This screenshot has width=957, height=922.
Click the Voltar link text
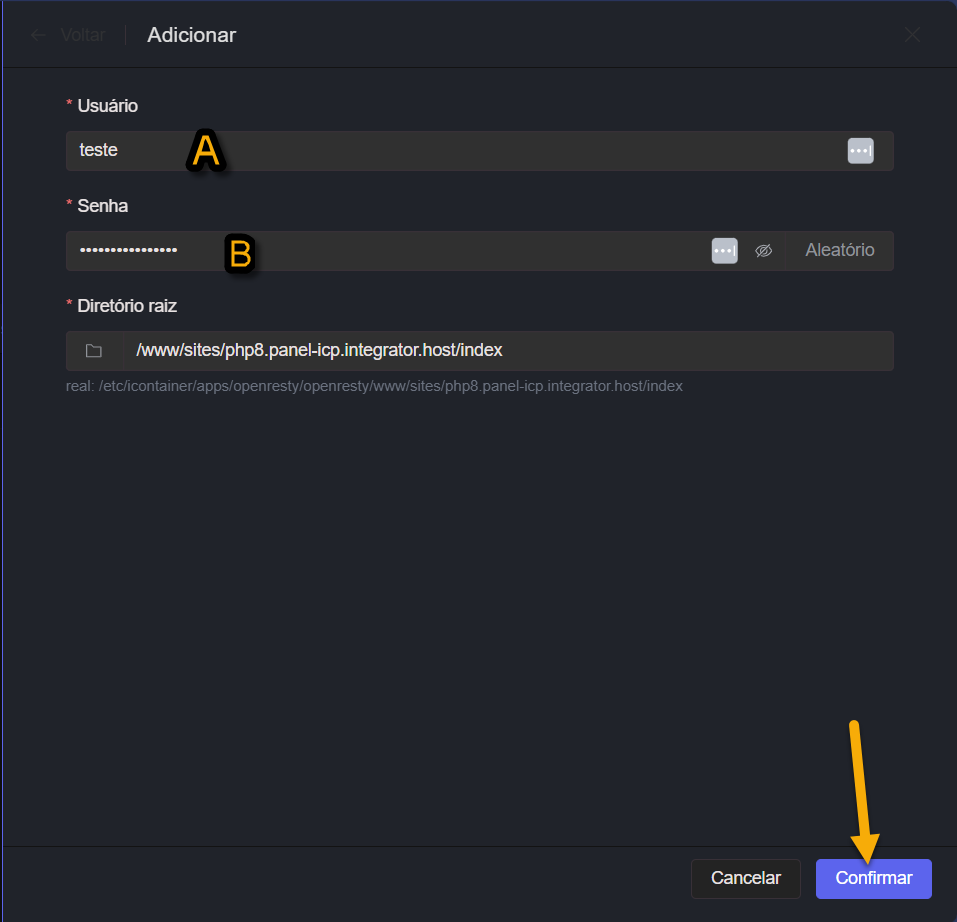coord(82,35)
